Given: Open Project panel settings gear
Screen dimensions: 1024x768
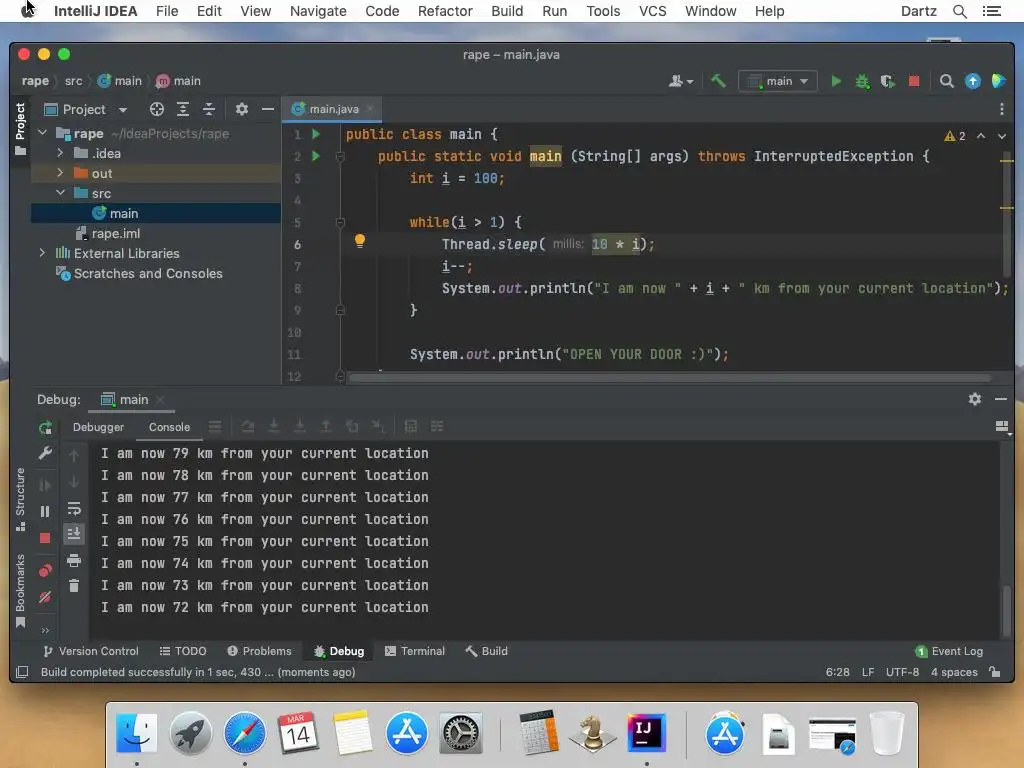Looking at the screenshot, I should click(242, 109).
